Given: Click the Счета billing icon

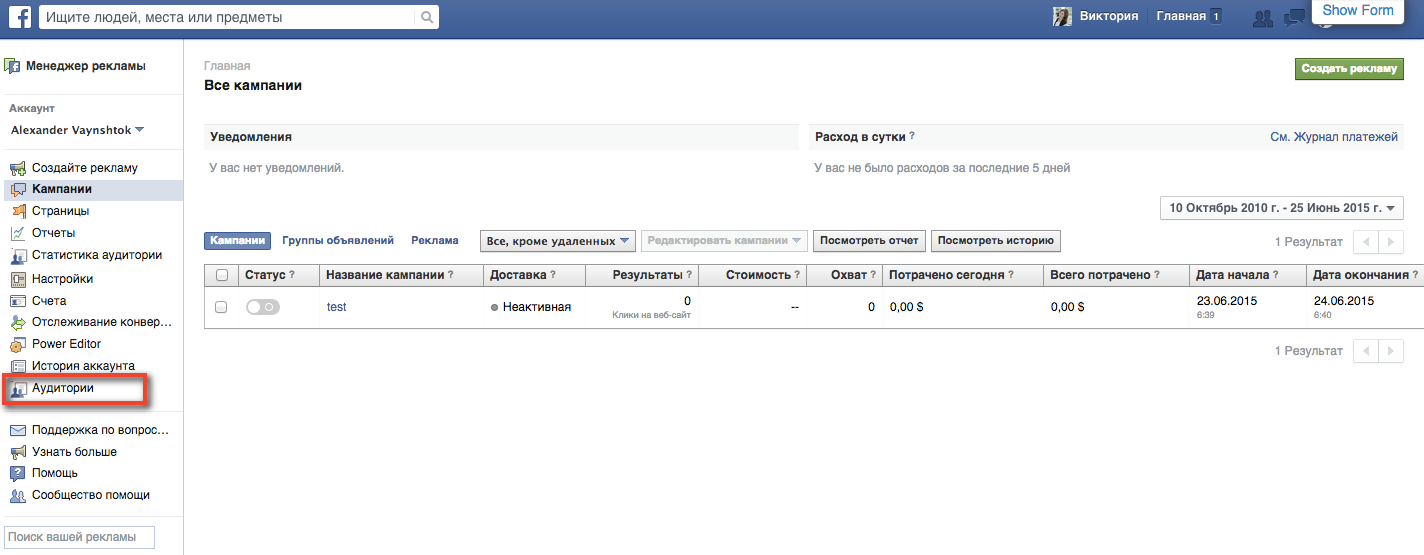Looking at the screenshot, I should [x=18, y=301].
